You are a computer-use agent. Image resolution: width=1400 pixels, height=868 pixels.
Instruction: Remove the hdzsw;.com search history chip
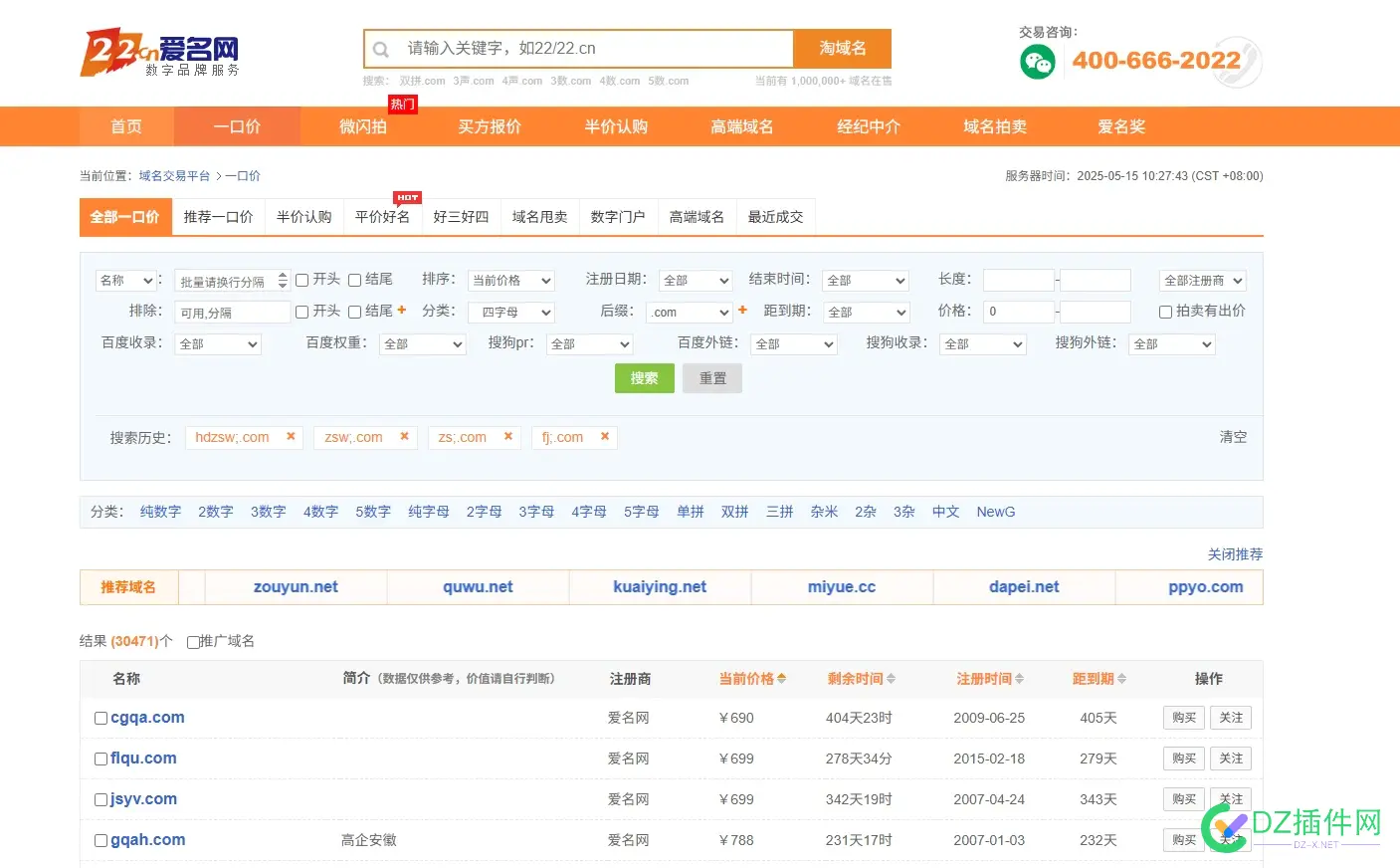[290, 436]
